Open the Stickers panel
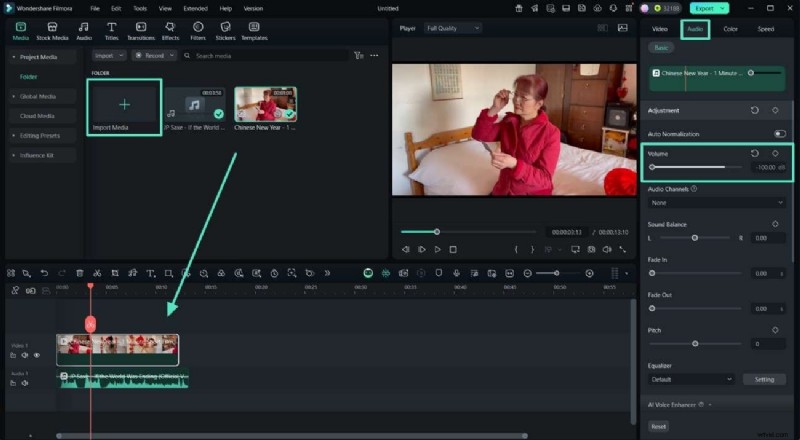 (225, 31)
